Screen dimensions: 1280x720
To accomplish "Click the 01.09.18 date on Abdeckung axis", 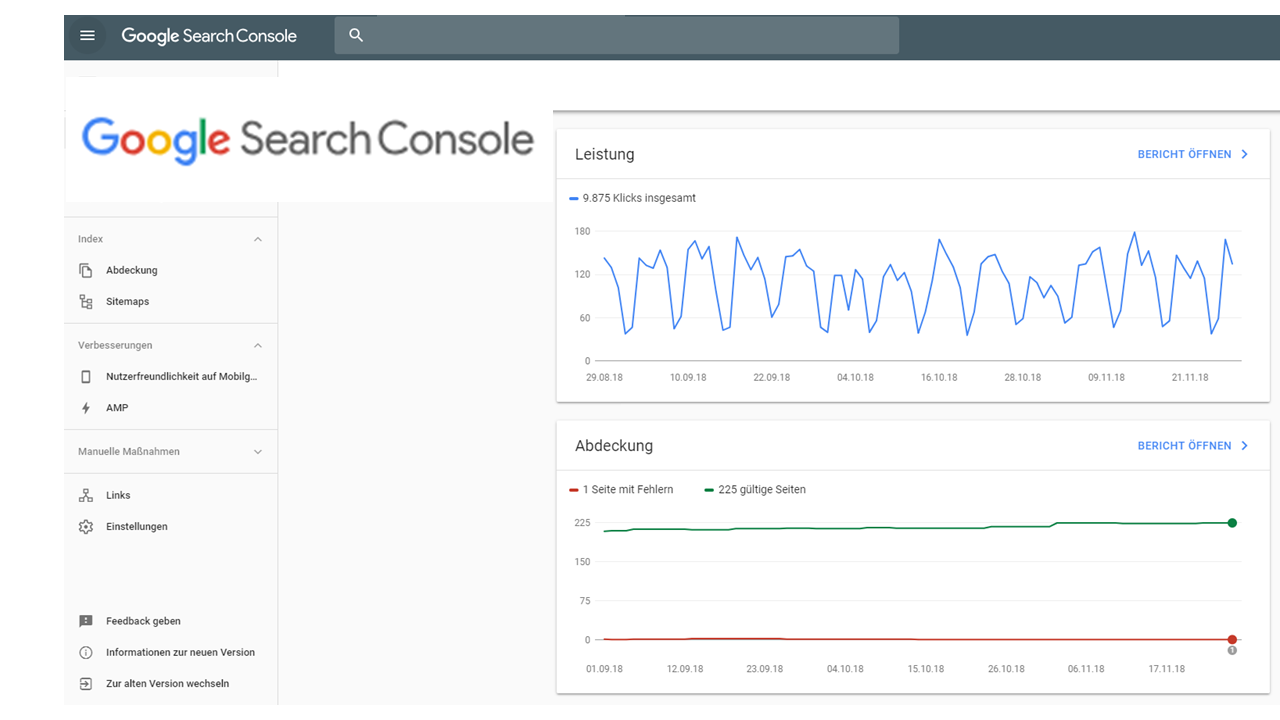I will 604,669.
